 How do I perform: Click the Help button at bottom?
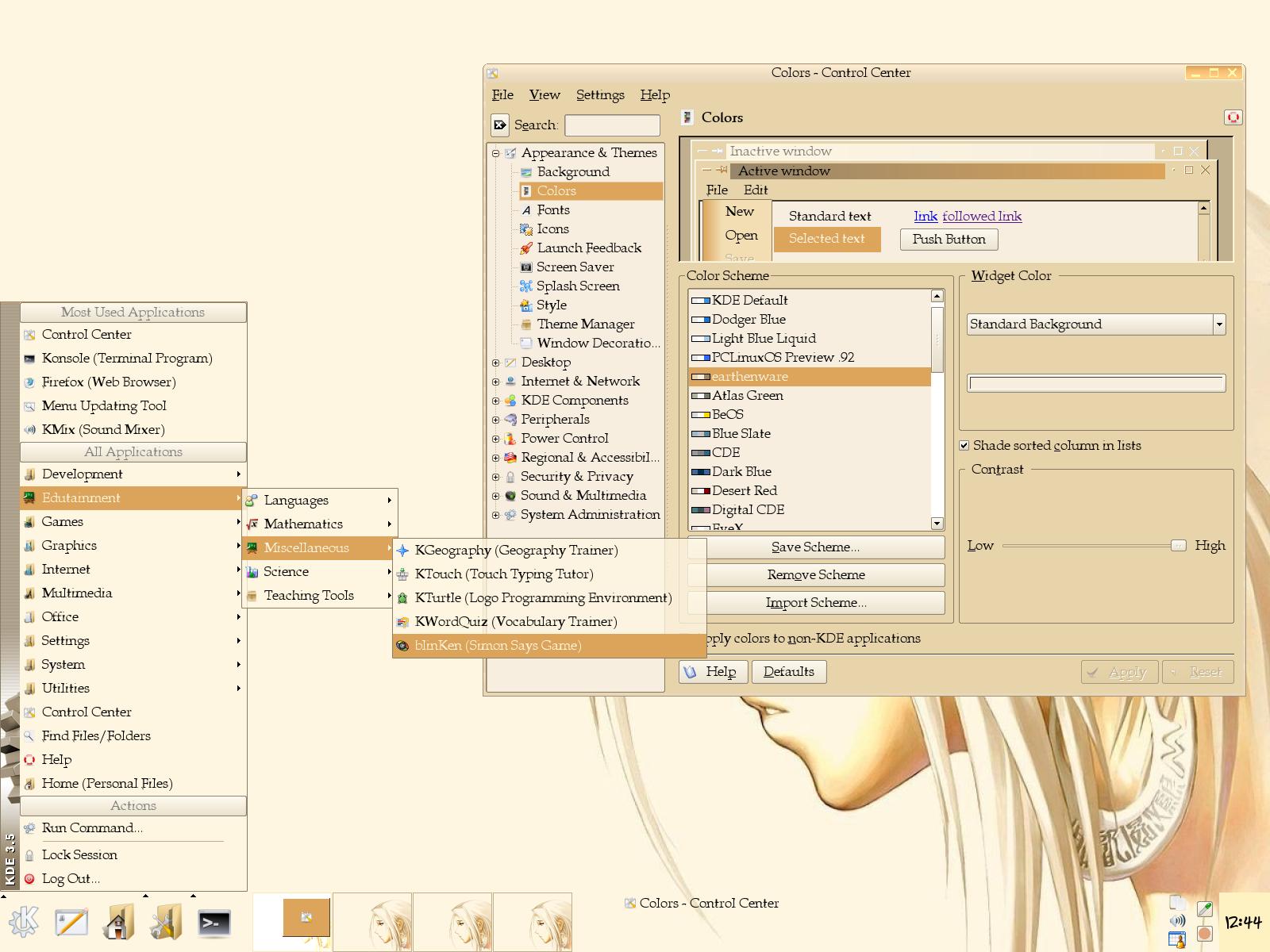pyautogui.click(x=713, y=671)
